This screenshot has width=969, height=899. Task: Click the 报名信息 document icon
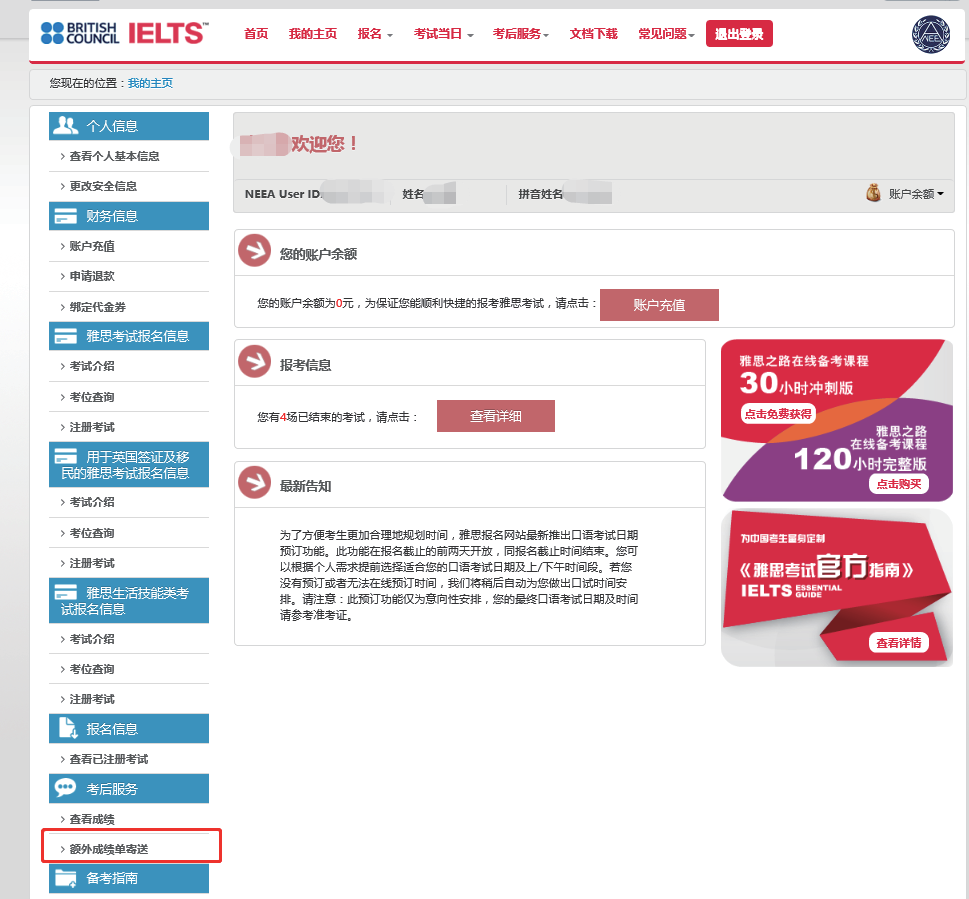click(x=67, y=728)
